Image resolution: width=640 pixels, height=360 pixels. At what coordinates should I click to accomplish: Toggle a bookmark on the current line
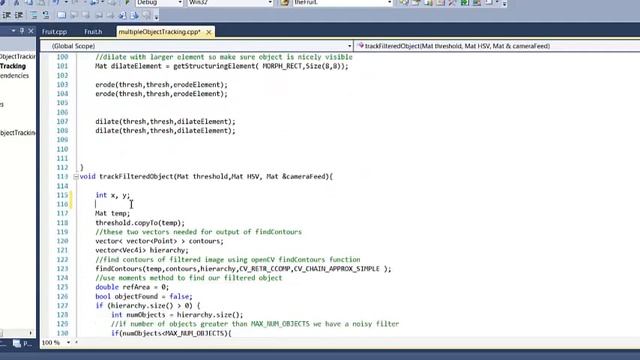pos(61,16)
